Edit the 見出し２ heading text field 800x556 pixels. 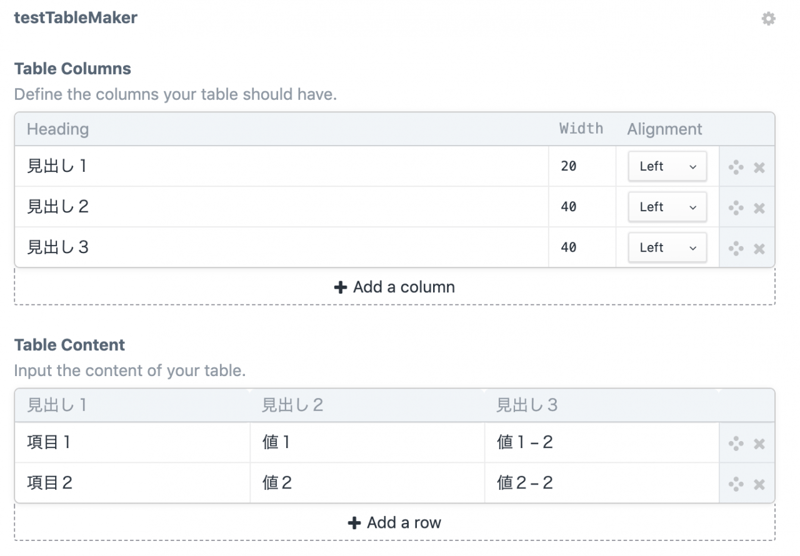pyautogui.click(x=280, y=207)
